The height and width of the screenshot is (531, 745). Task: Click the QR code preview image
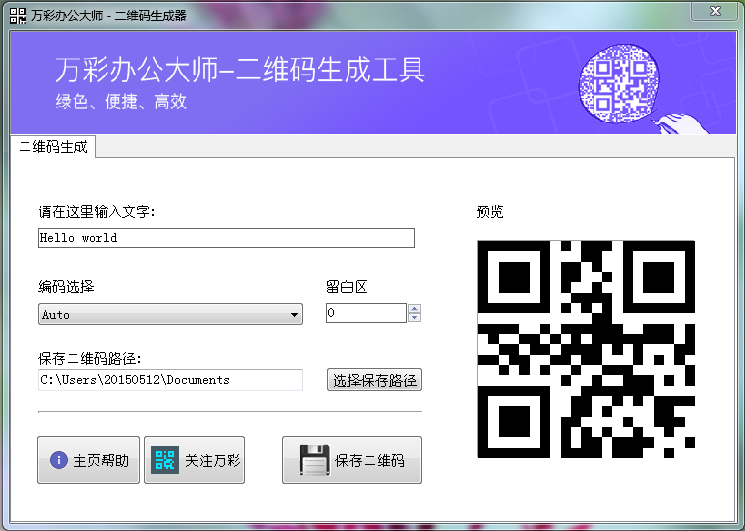tap(586, 349)
